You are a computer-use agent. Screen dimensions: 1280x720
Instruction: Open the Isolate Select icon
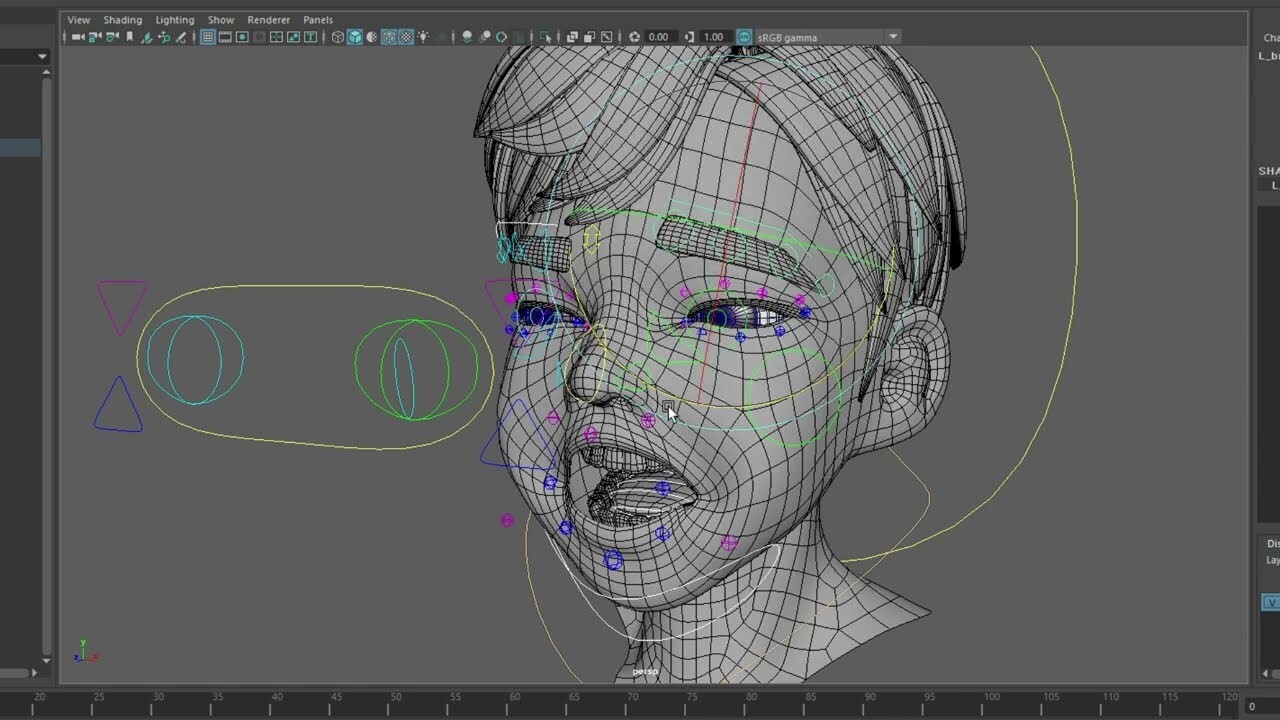pos(546,37)
